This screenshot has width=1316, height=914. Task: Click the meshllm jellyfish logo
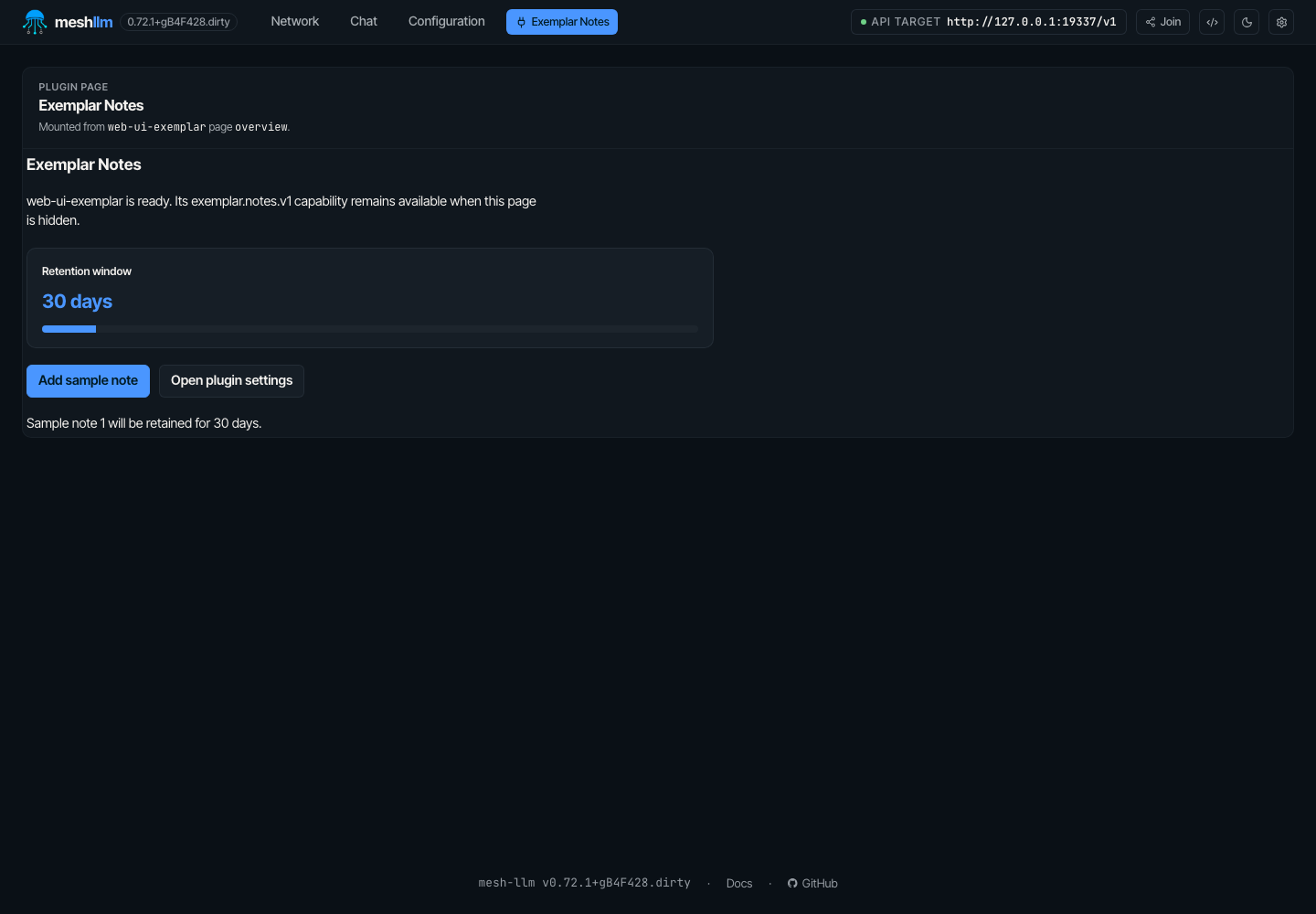pyautogui.click(x=35, y=22)
